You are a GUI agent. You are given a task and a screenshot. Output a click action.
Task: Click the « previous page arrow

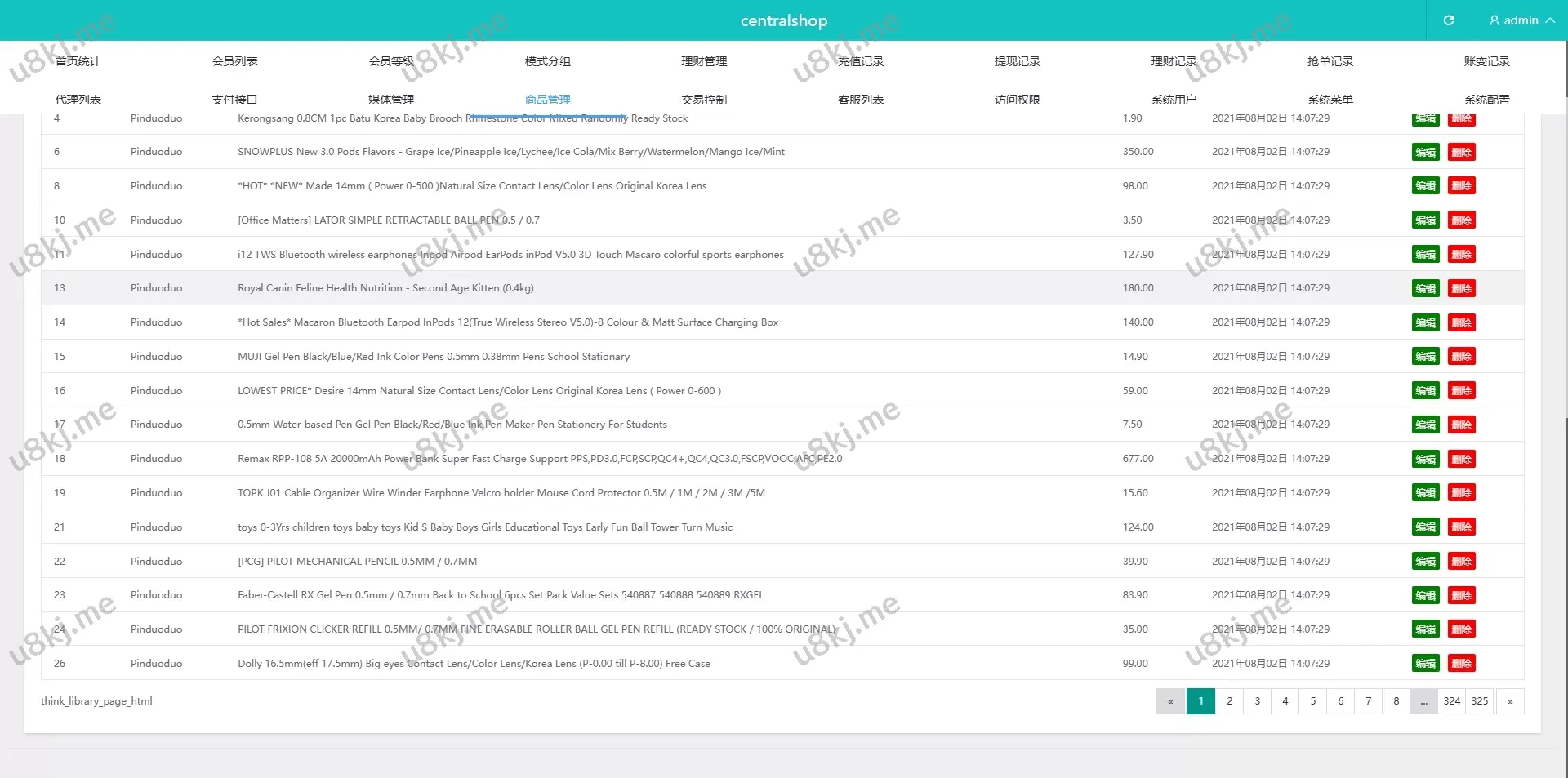click(x=1170, y=701)
